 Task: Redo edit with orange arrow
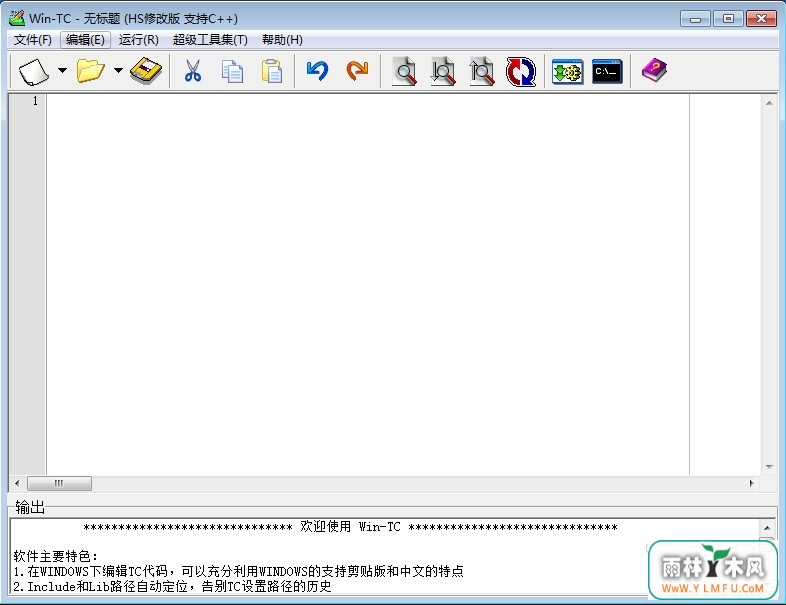coord(357,71)
